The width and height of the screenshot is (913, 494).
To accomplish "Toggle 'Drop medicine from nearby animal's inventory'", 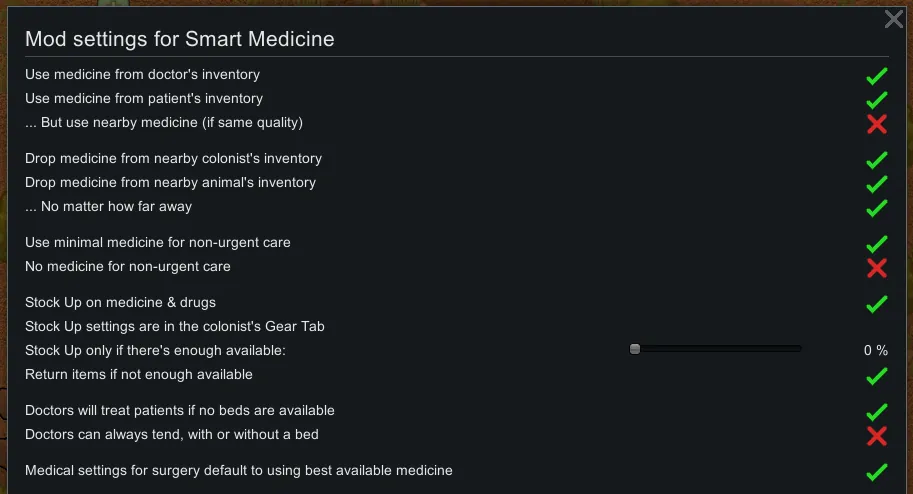I will coord(876,183).
